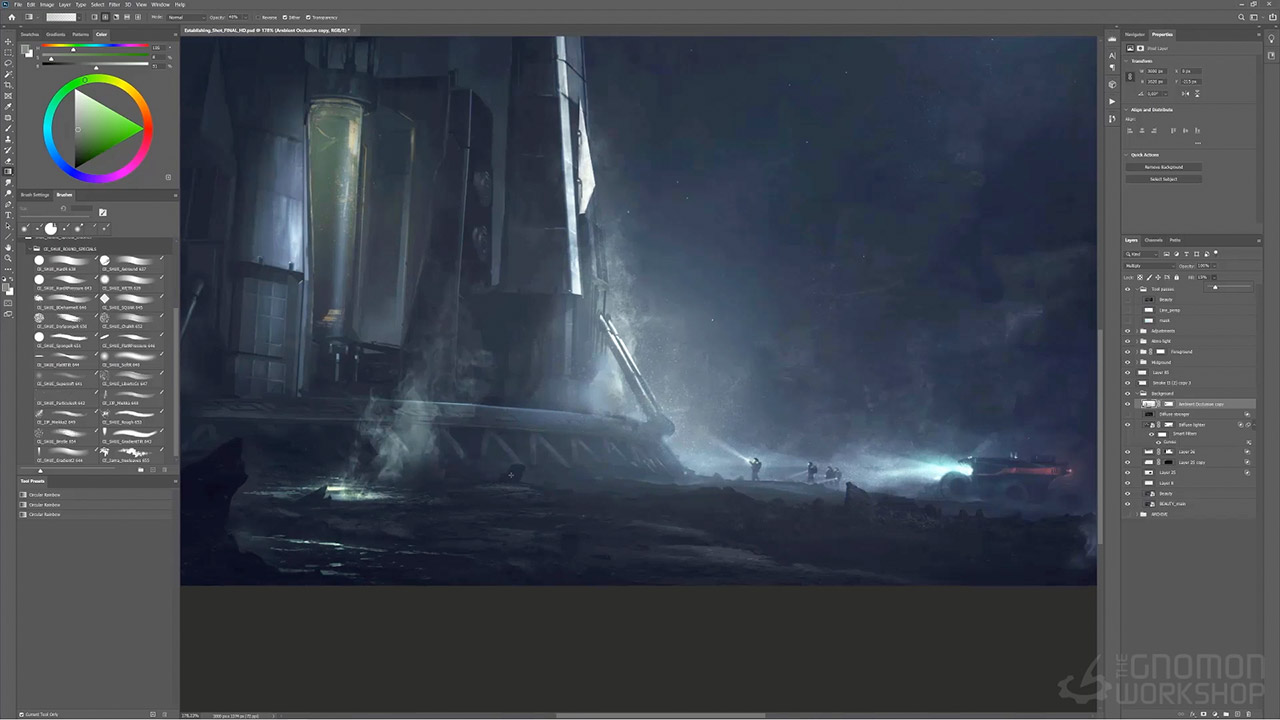Hide the Tool passes group
1280x720 pixels.
(x=1128, y=289)
